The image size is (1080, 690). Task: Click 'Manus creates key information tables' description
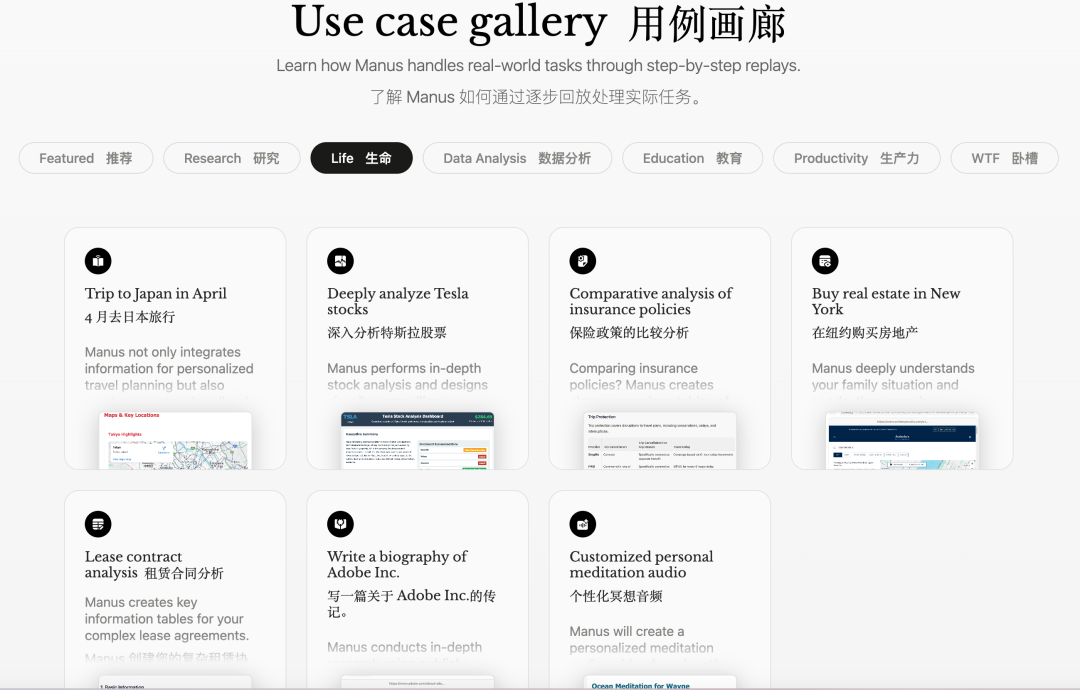(x=167, y=619)
